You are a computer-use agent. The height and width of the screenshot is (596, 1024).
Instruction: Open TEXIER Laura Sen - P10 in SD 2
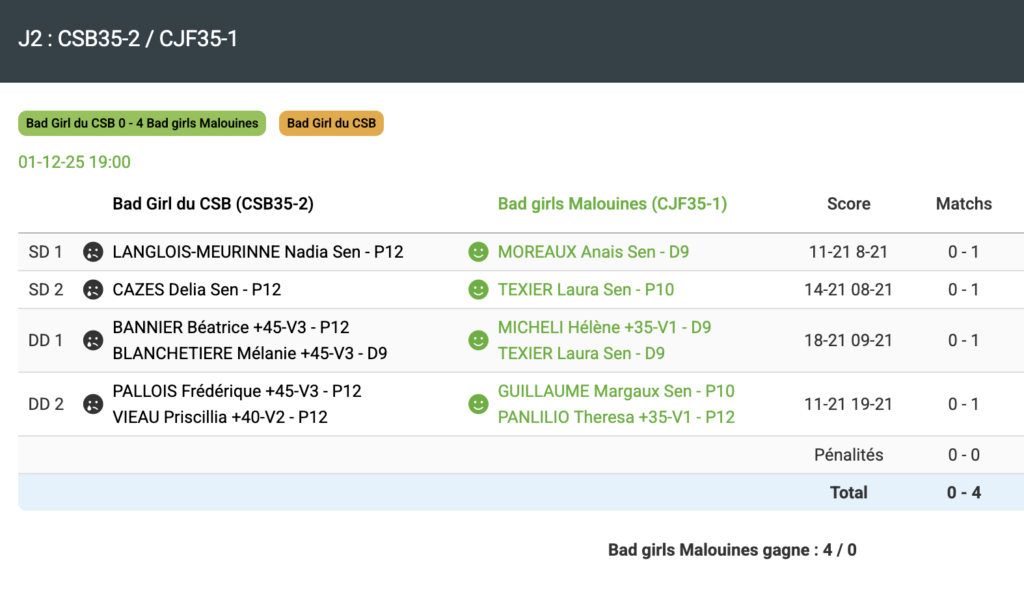[x=586, y=290]
